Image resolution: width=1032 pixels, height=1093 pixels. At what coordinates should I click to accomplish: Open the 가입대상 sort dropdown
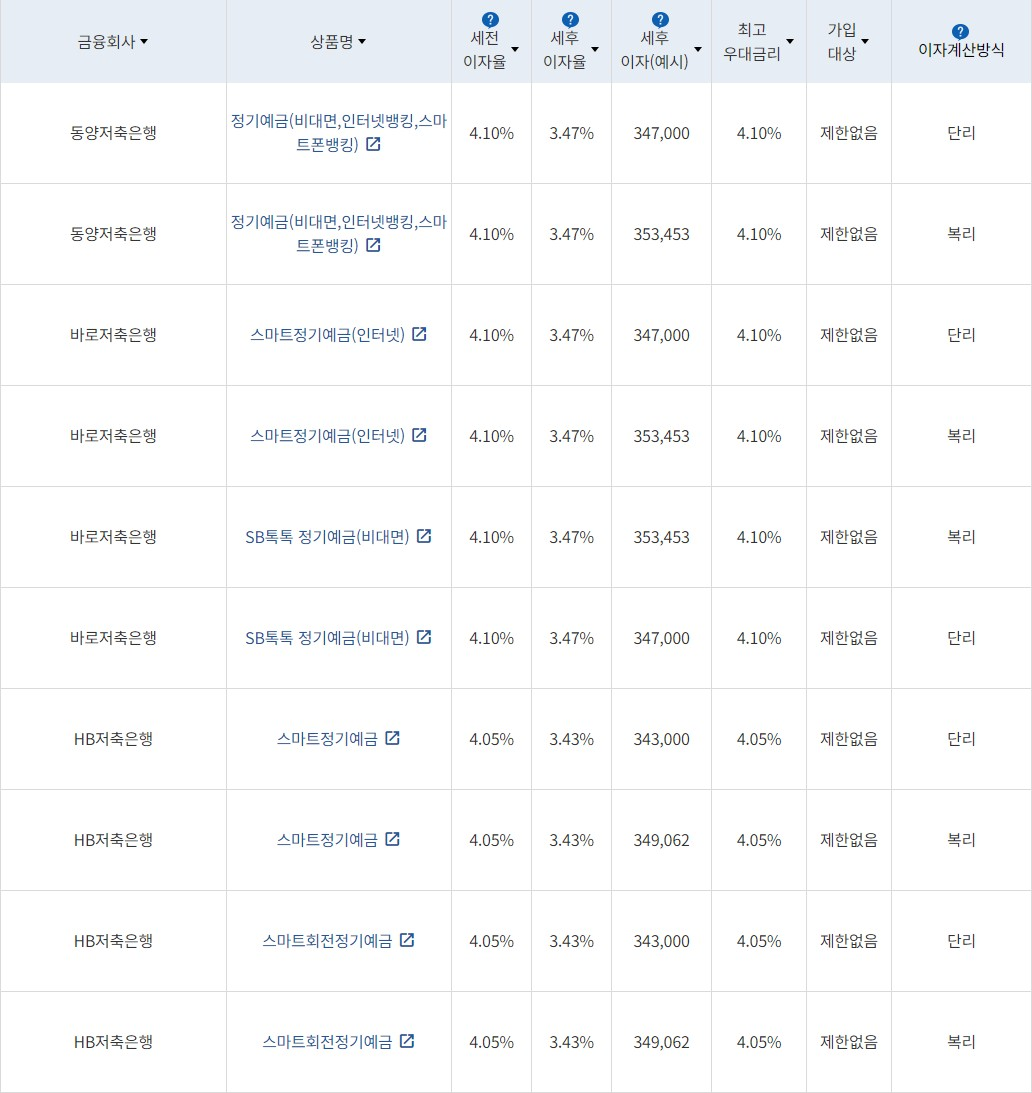tap(866, 41)
